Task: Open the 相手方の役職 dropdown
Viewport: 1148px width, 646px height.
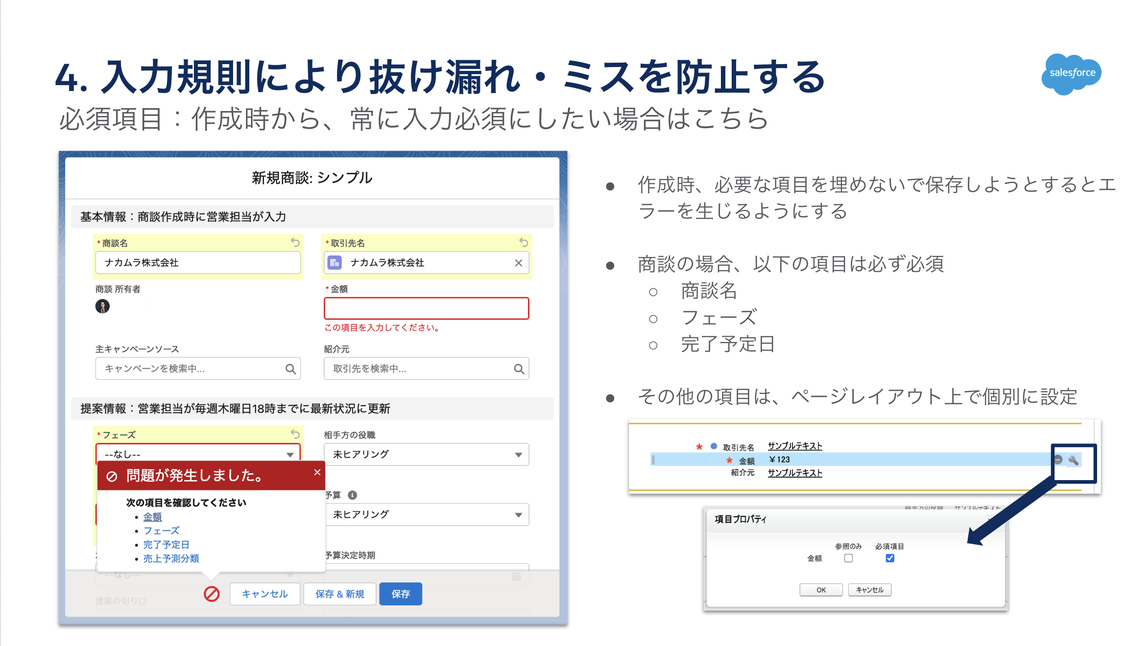Action: pyautogui.click(x=426, y=455)
